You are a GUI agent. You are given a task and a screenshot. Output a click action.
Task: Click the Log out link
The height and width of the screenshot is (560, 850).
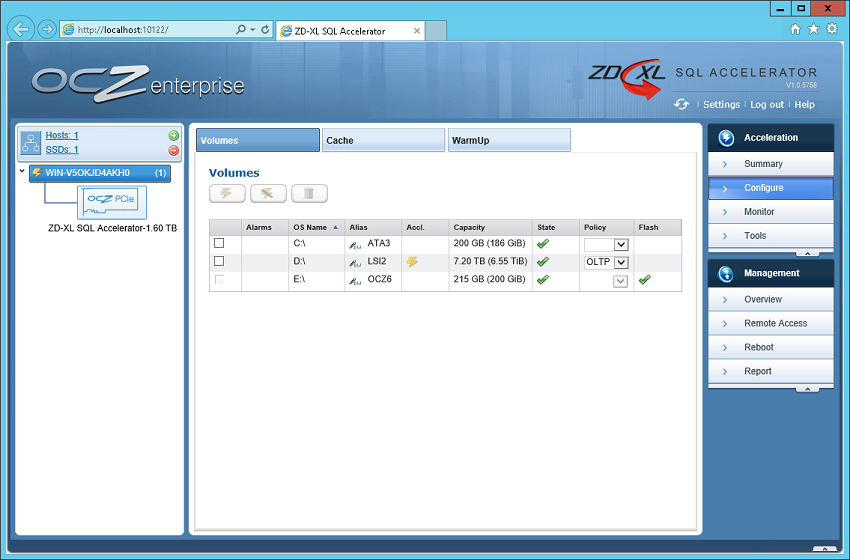coord(767,105)
